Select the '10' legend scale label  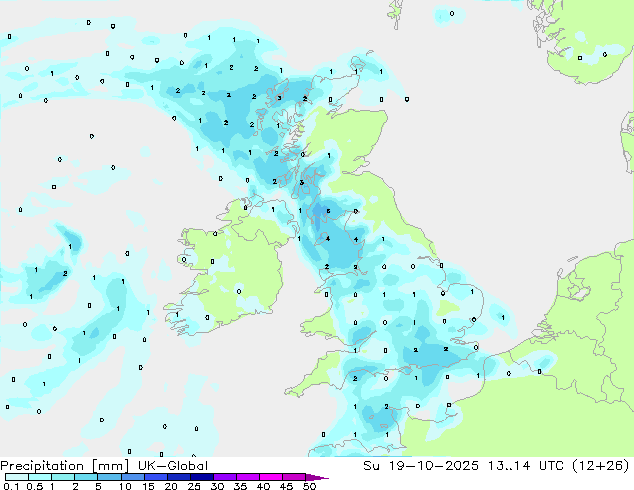125,486
